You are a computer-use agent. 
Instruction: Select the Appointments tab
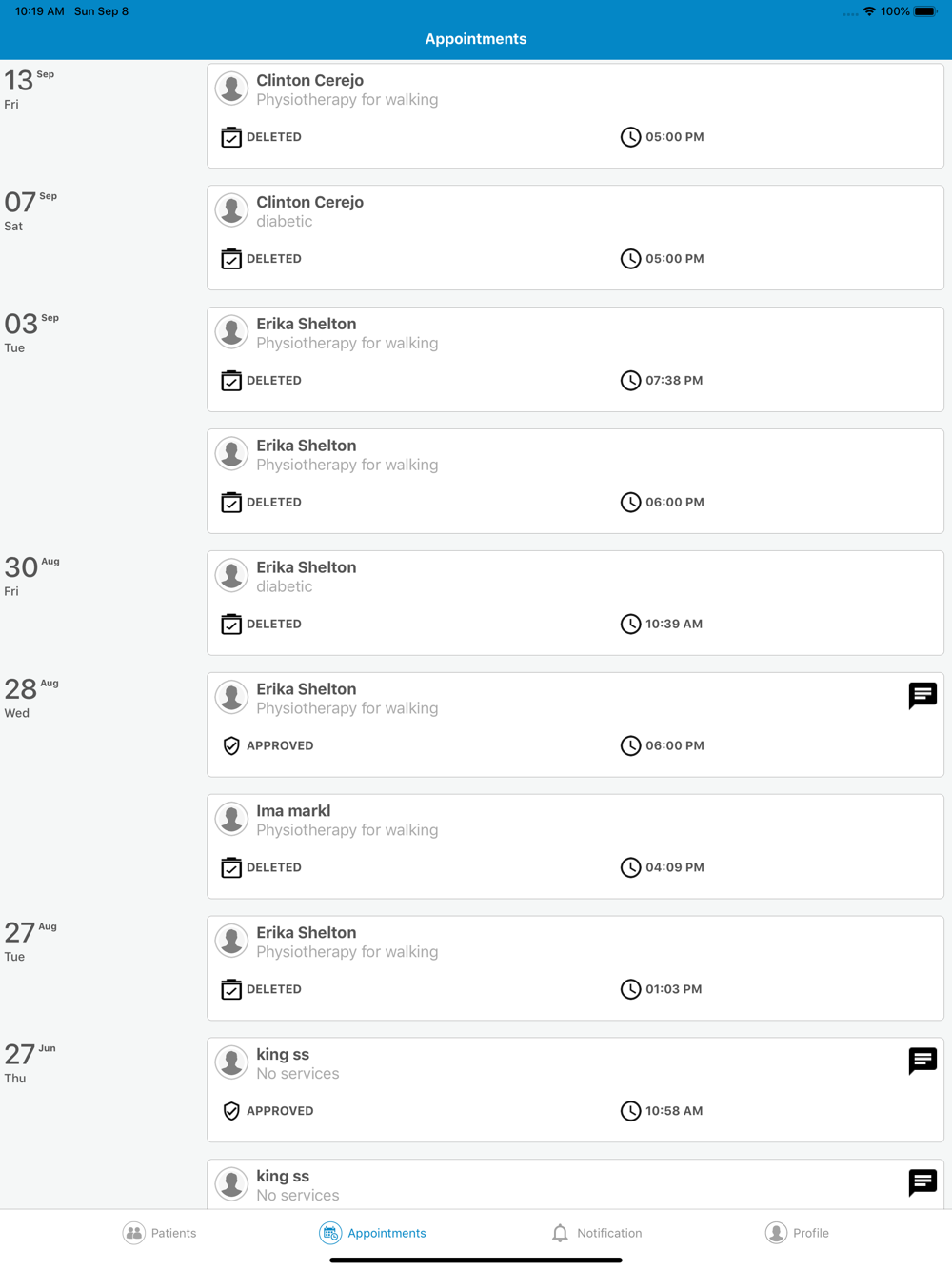pyautogui.click(x=373, y=1233)
